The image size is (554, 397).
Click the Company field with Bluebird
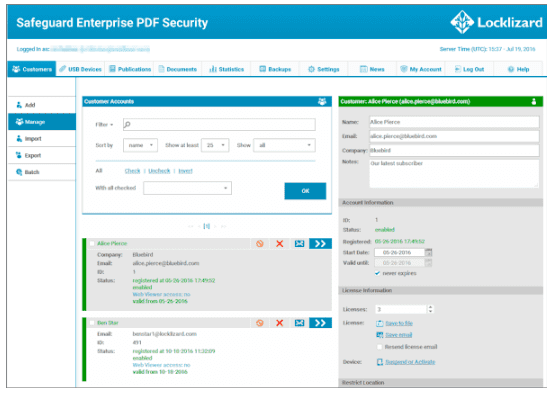454,150
